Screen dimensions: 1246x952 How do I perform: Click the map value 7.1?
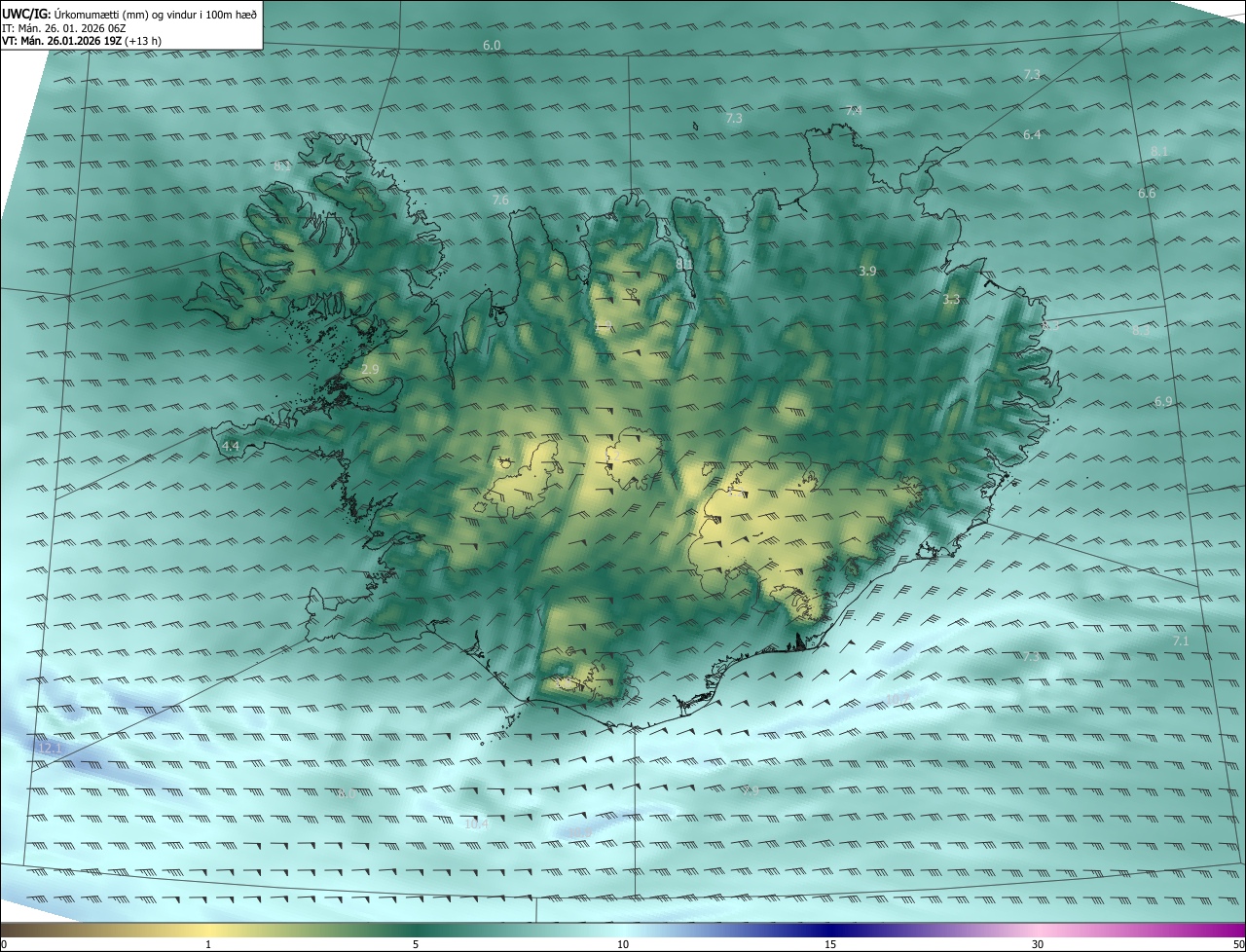click(1181, 640)
